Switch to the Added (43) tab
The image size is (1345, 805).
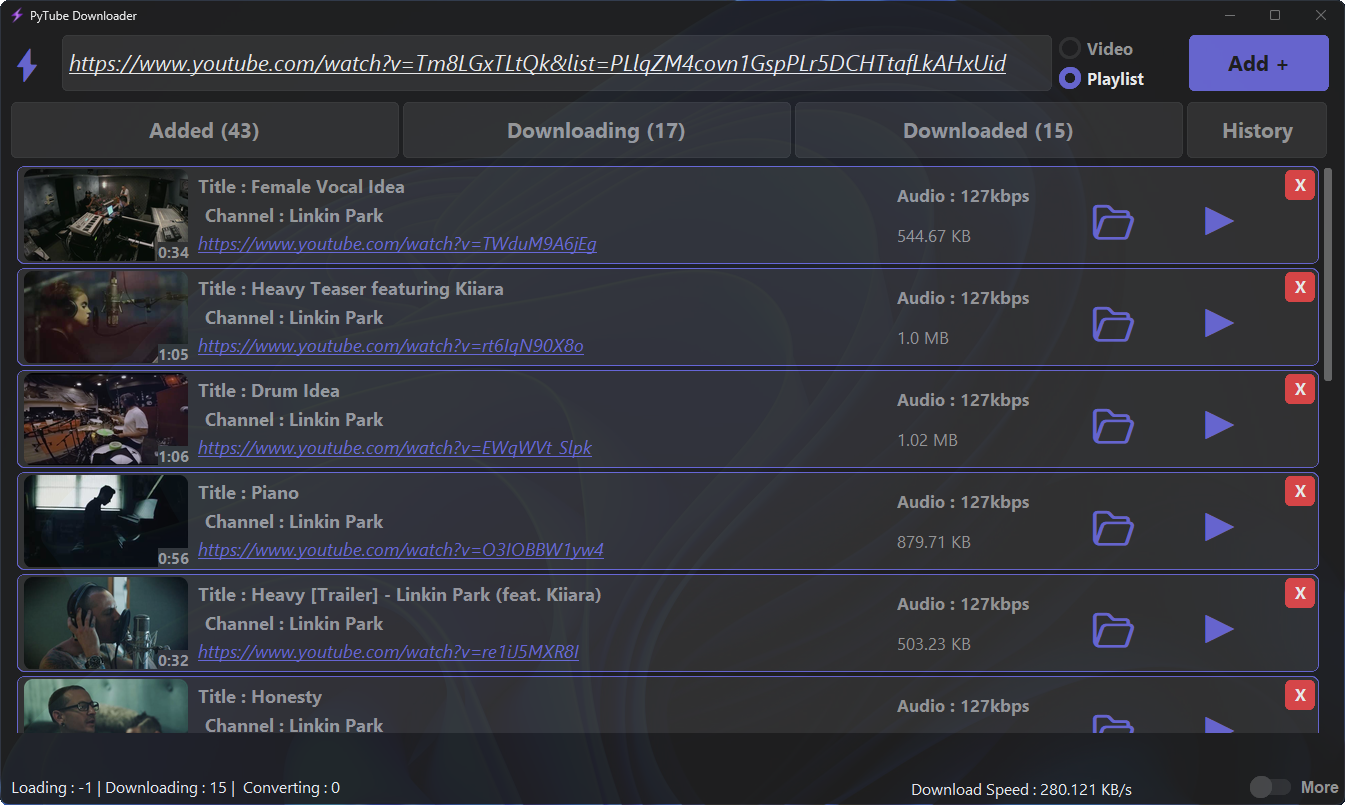[204, 130]
